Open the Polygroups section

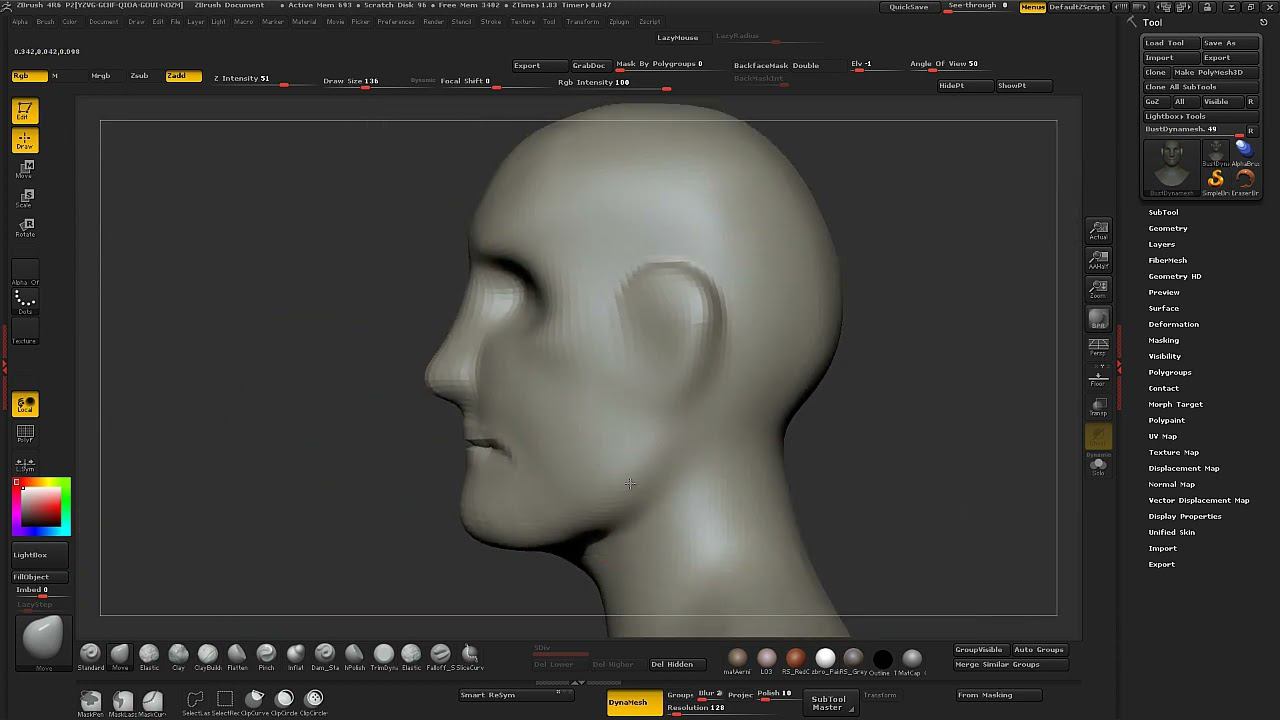click(x=1169, y=372)
